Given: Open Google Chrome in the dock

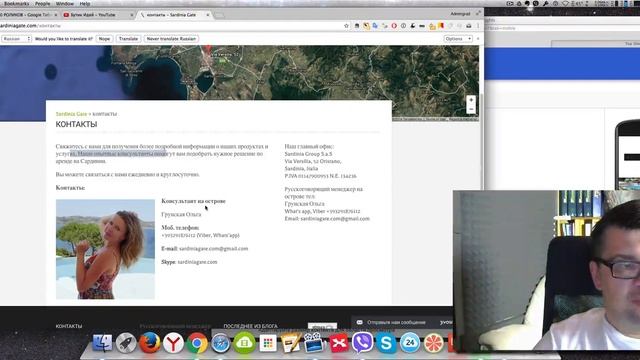Looking at the screenshot, I should tap(197, 343).
